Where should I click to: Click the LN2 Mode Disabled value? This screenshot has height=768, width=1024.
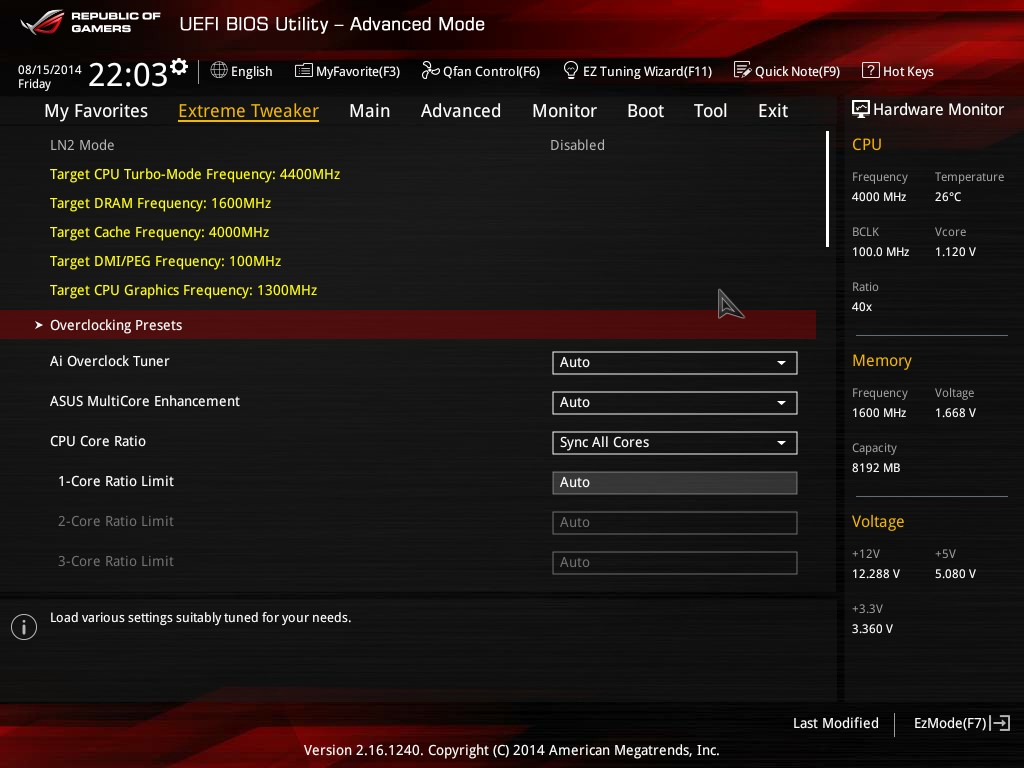coord(577,145)
